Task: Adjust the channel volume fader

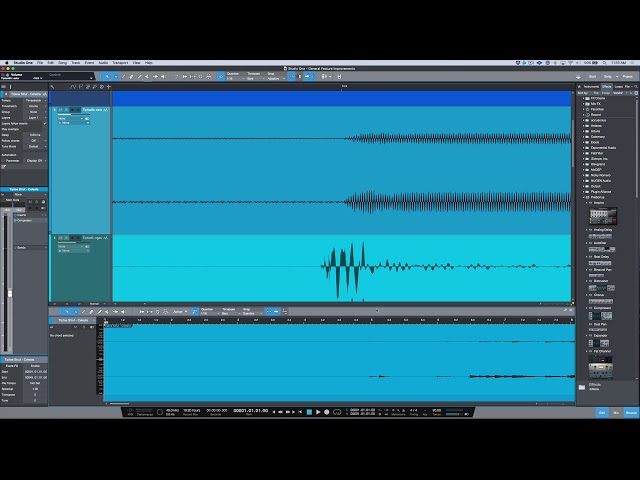Action: click(10, 293)
